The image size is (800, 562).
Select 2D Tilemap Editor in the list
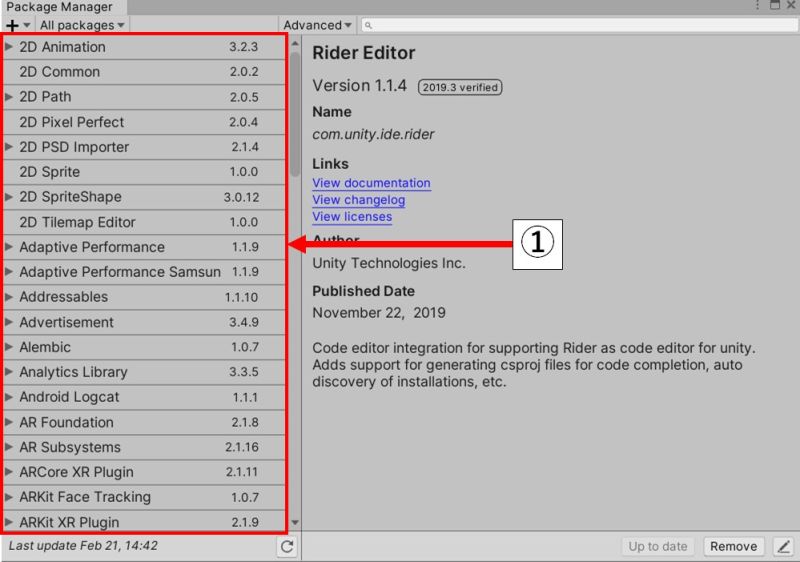click(144, 222)
